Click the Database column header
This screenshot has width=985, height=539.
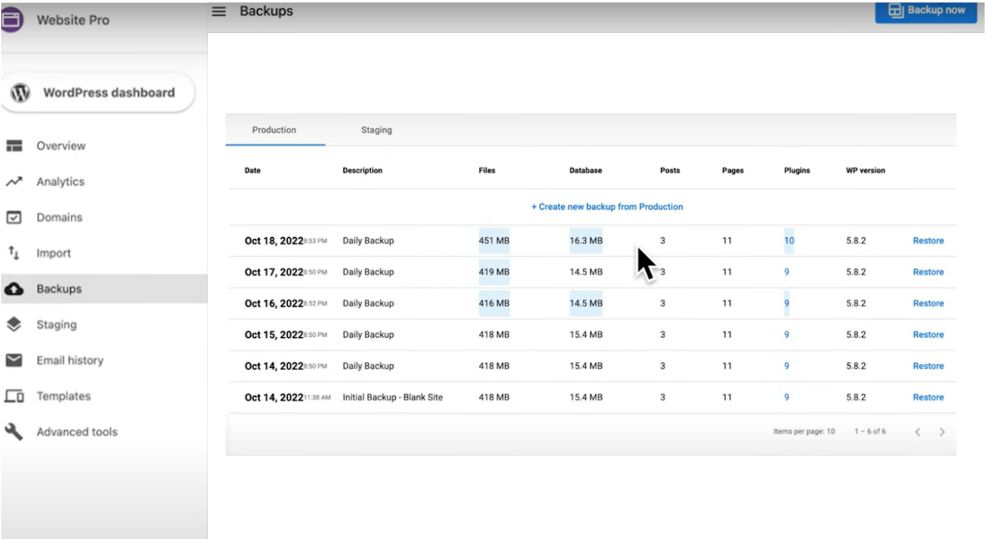585,170
